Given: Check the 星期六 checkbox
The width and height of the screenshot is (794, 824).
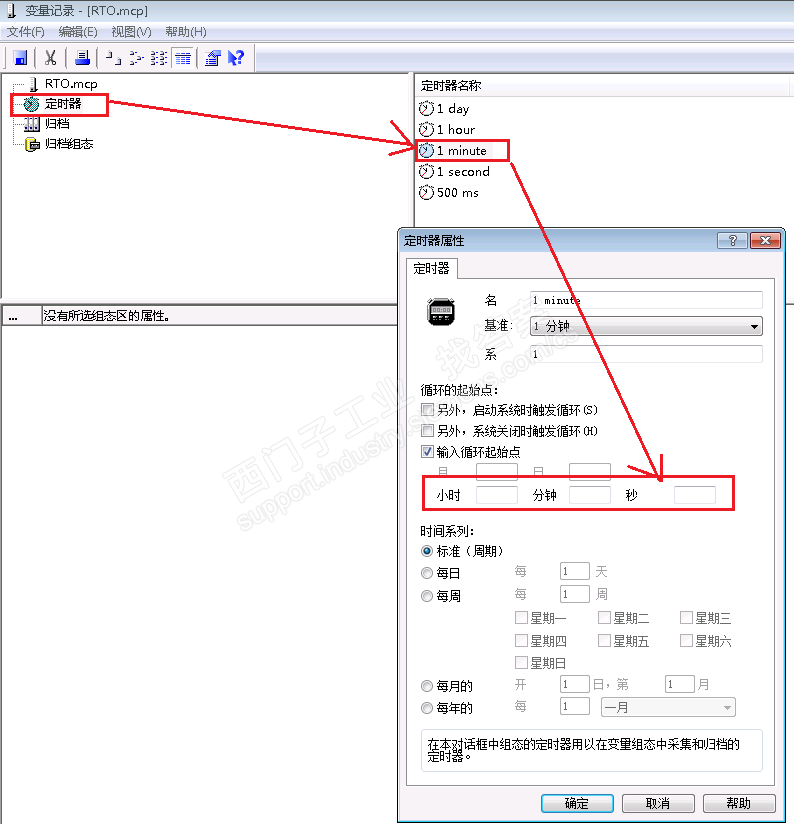Looking at the screenshot, I should pos(686,641).
